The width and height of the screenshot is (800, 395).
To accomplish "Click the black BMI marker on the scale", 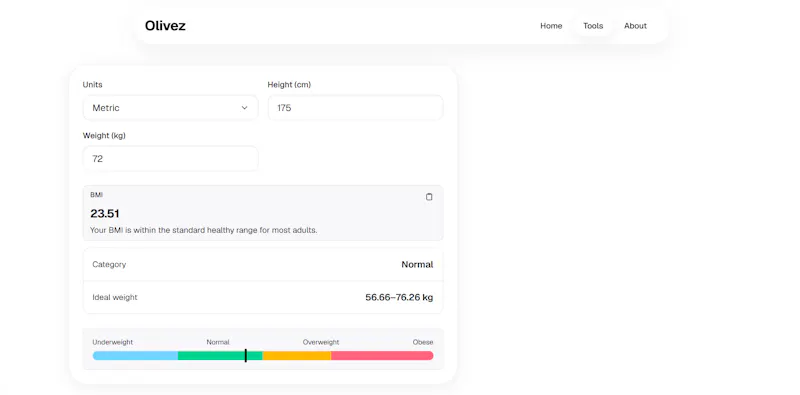I will tap(245, 356).
